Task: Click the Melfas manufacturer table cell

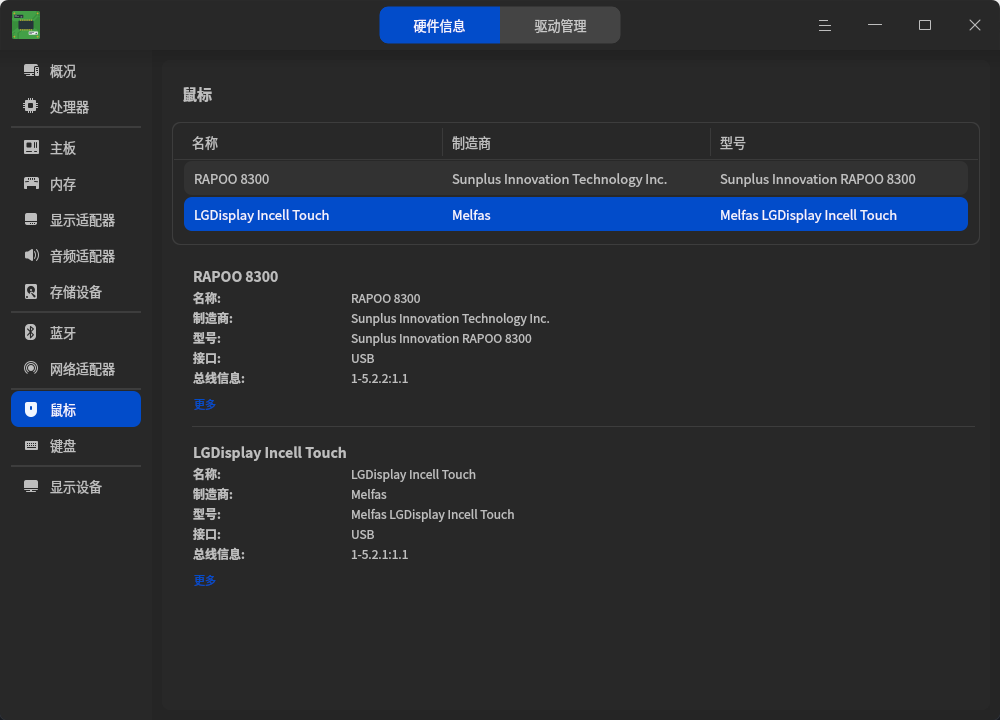Action: coord(471,216)
